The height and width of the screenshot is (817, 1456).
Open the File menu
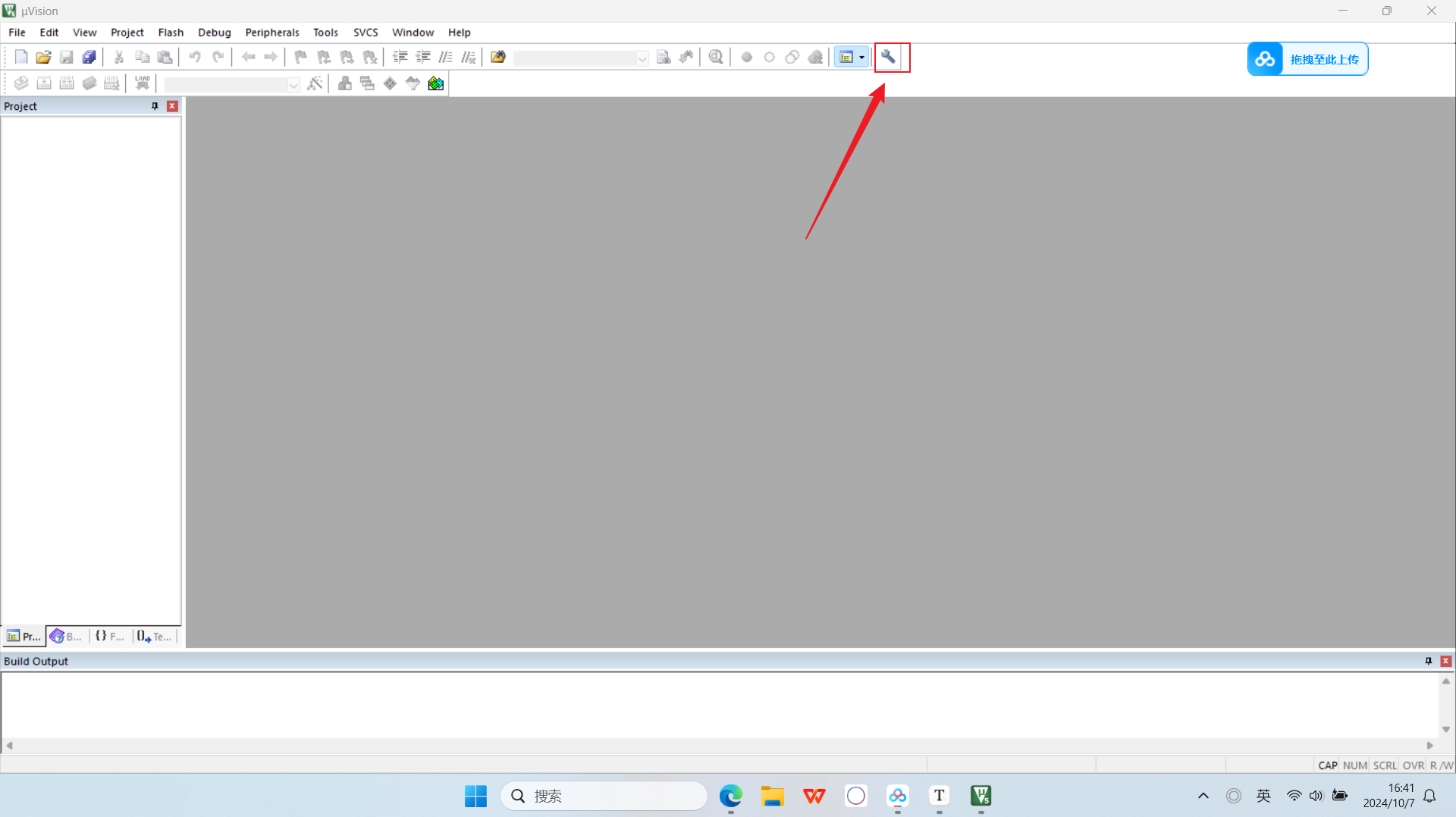pyautogui.click(x=17, y=33)
